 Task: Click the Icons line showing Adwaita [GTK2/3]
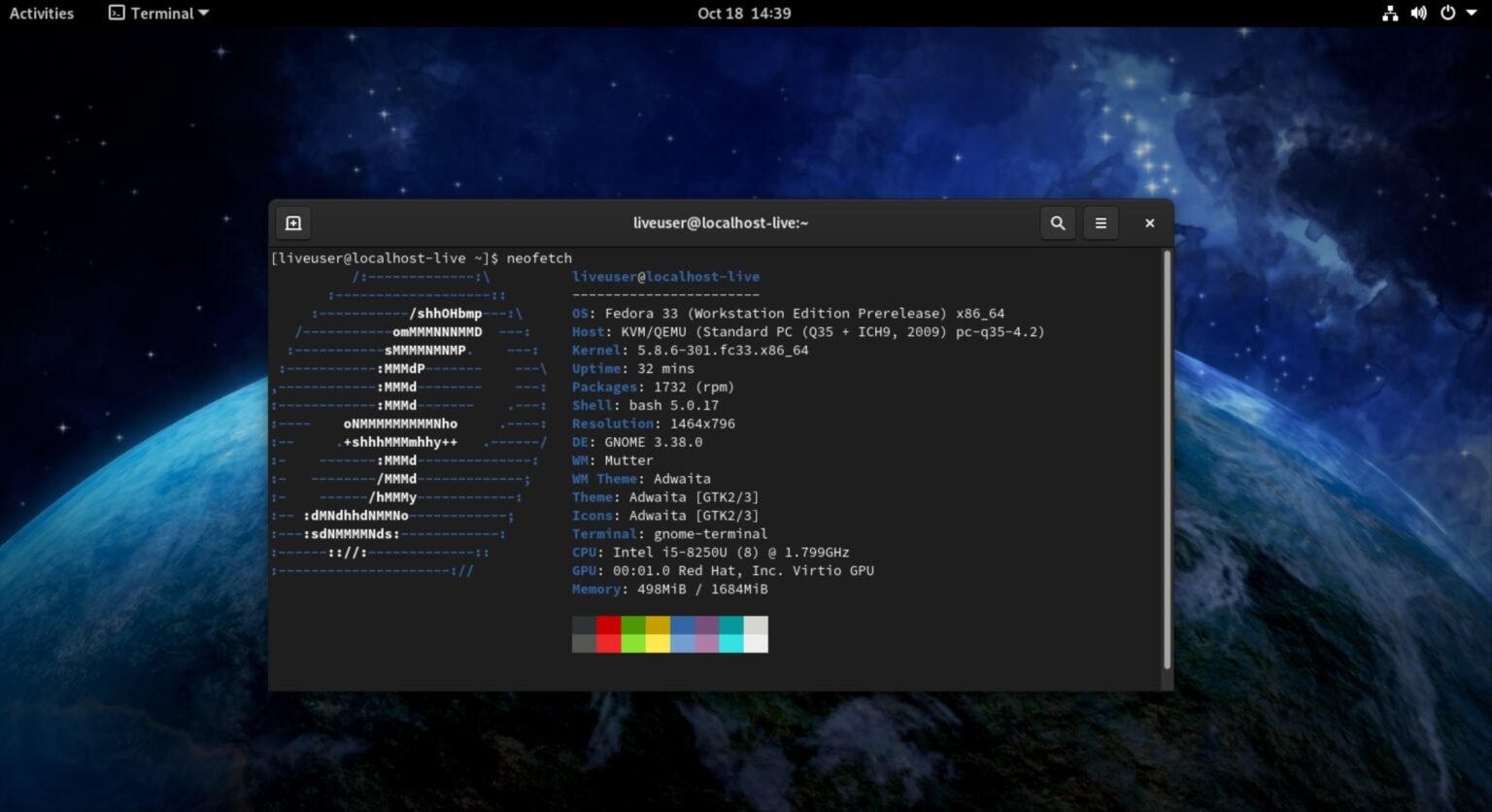[666, 517]
